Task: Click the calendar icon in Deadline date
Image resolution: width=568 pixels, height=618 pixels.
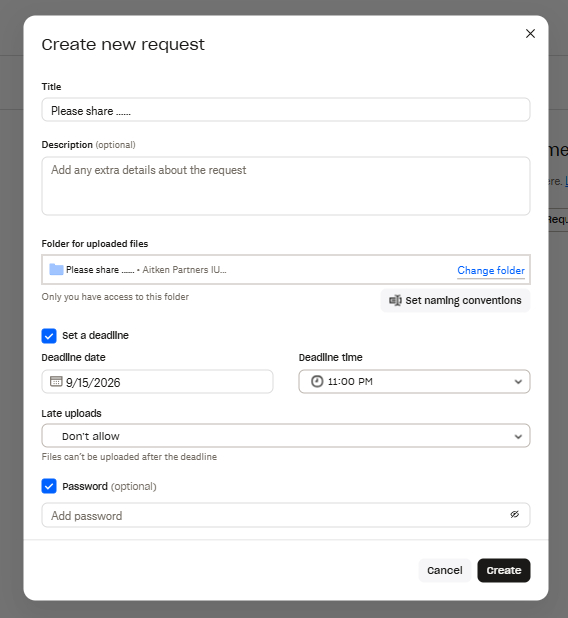Action: pyautogui.click(x=56, y=381)
